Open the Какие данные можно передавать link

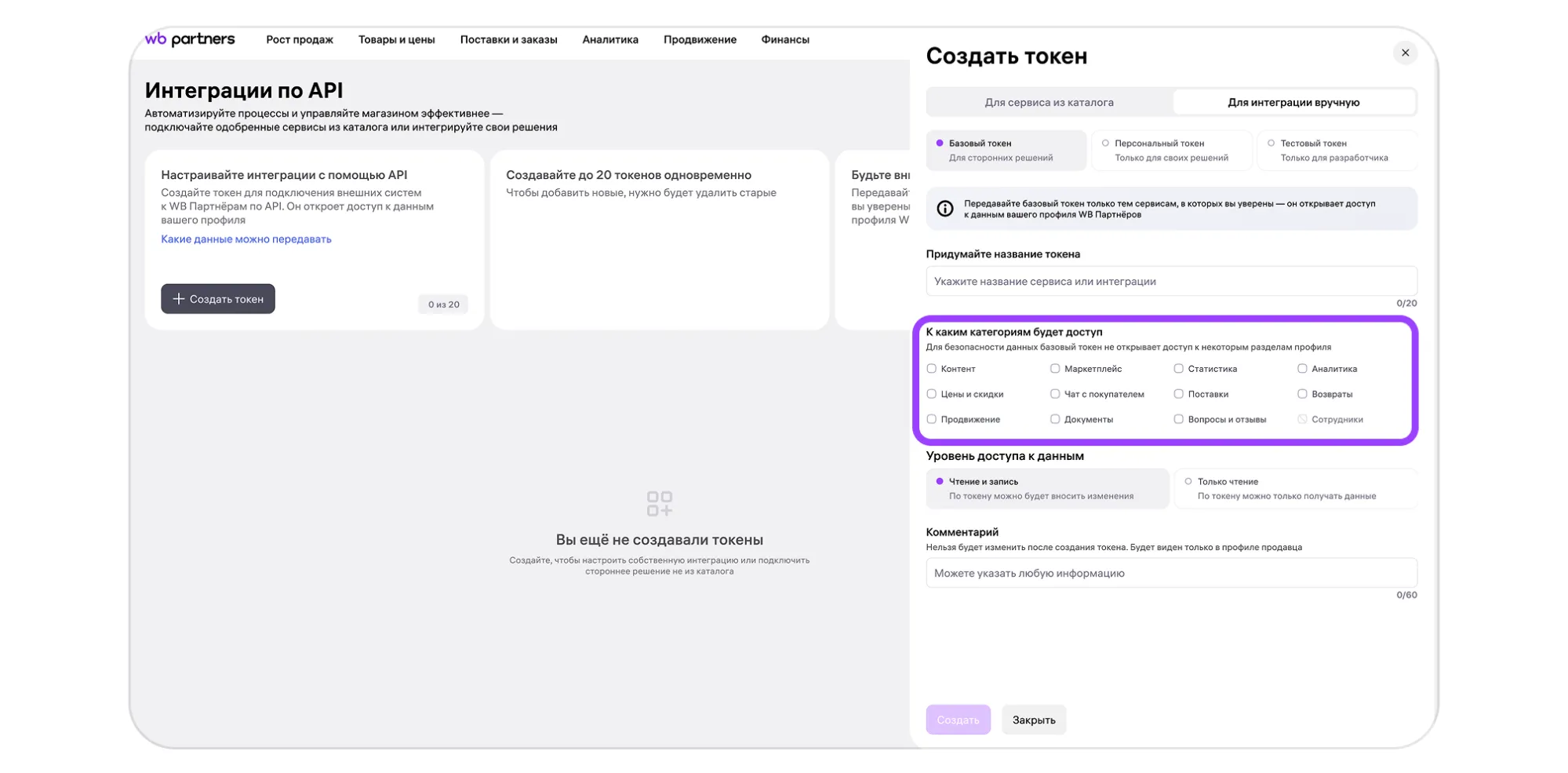click(246, 239)
